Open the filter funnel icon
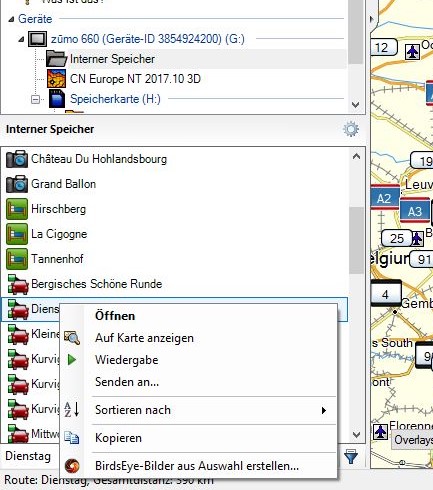The width and height of the screenshot is (433, 490). pos(351,456)
